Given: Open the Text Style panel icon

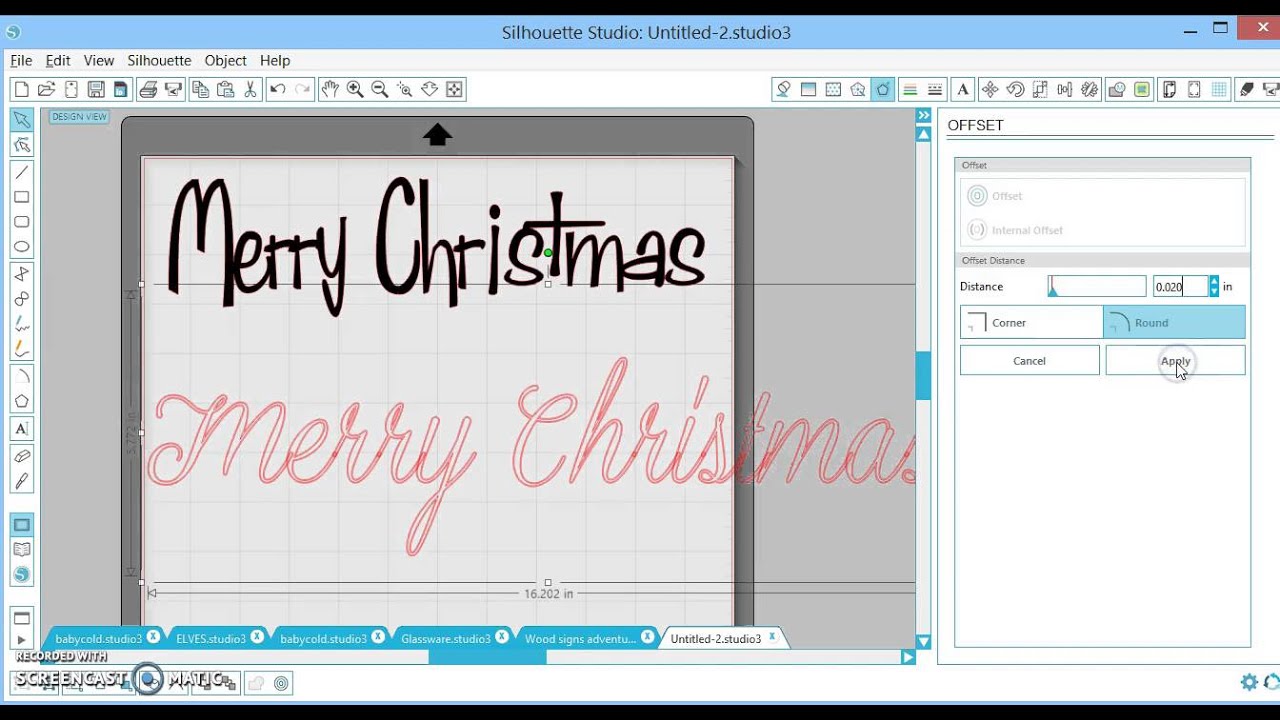Looking at the screenshot, I should pyautogui.click(x=963, y=89).
